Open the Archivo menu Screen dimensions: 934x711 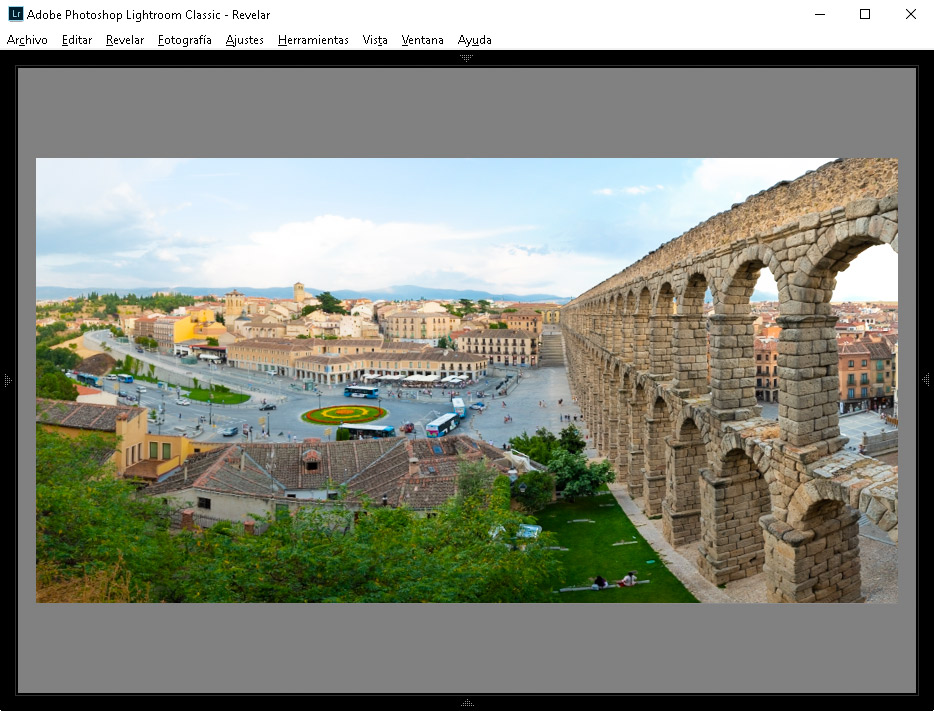tap(27, 40)
